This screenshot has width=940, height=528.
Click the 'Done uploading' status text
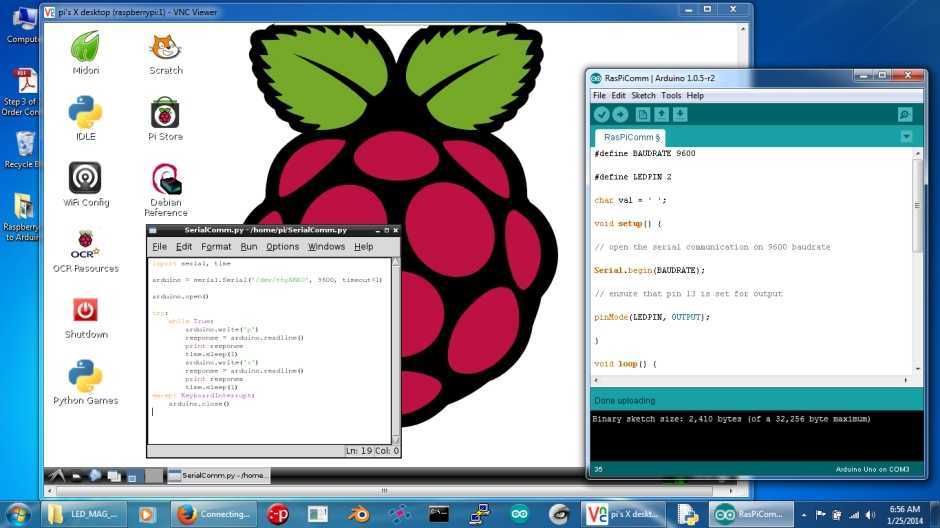click(625, 400)
